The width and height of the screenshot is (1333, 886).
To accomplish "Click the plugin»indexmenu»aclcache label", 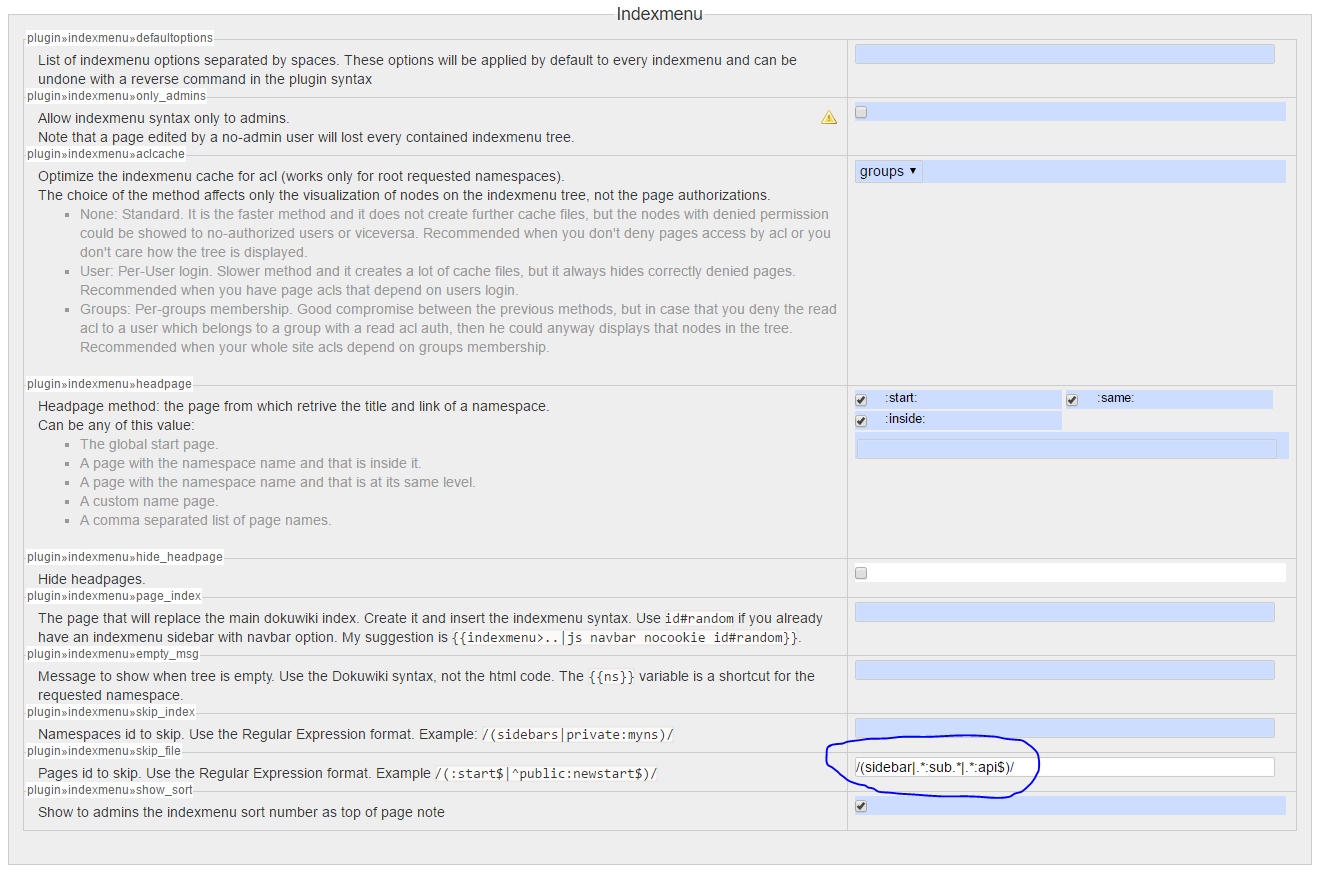I will 106,154.
